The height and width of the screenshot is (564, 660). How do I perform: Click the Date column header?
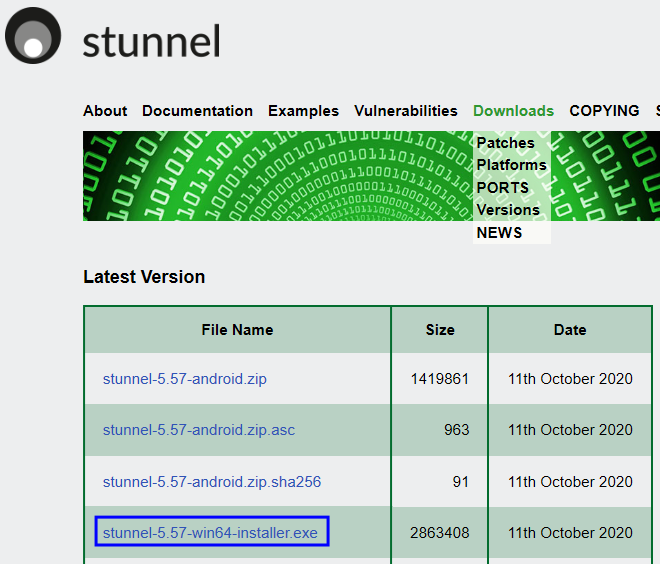[570, 330]
